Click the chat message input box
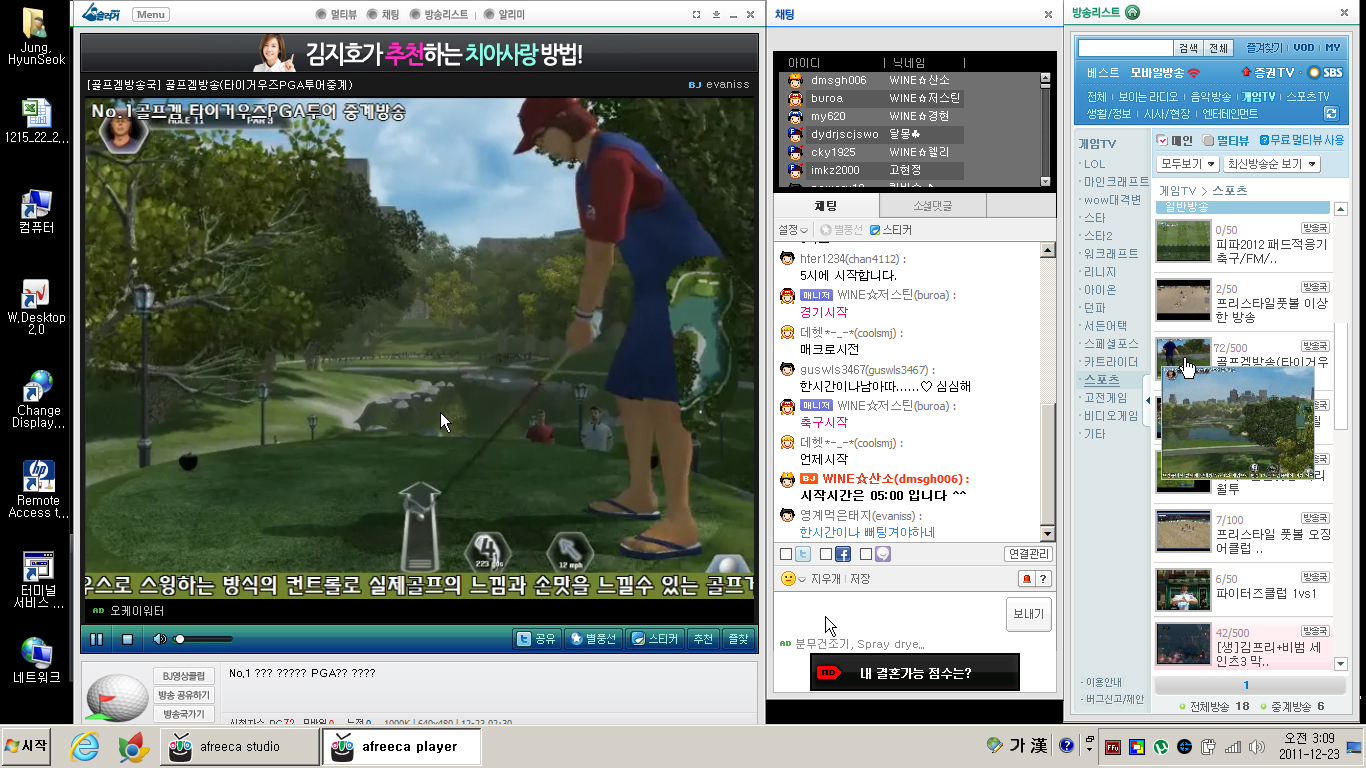1366x768 pixels. 888,613
